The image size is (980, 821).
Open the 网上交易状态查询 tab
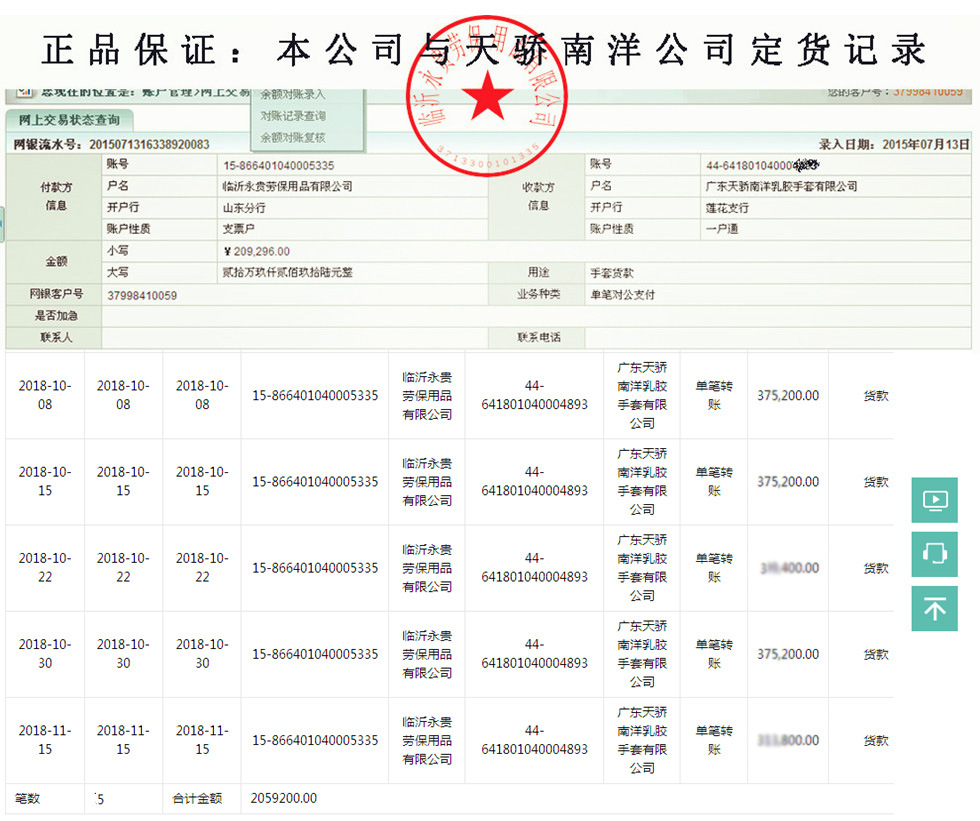[x=69, y=120]
